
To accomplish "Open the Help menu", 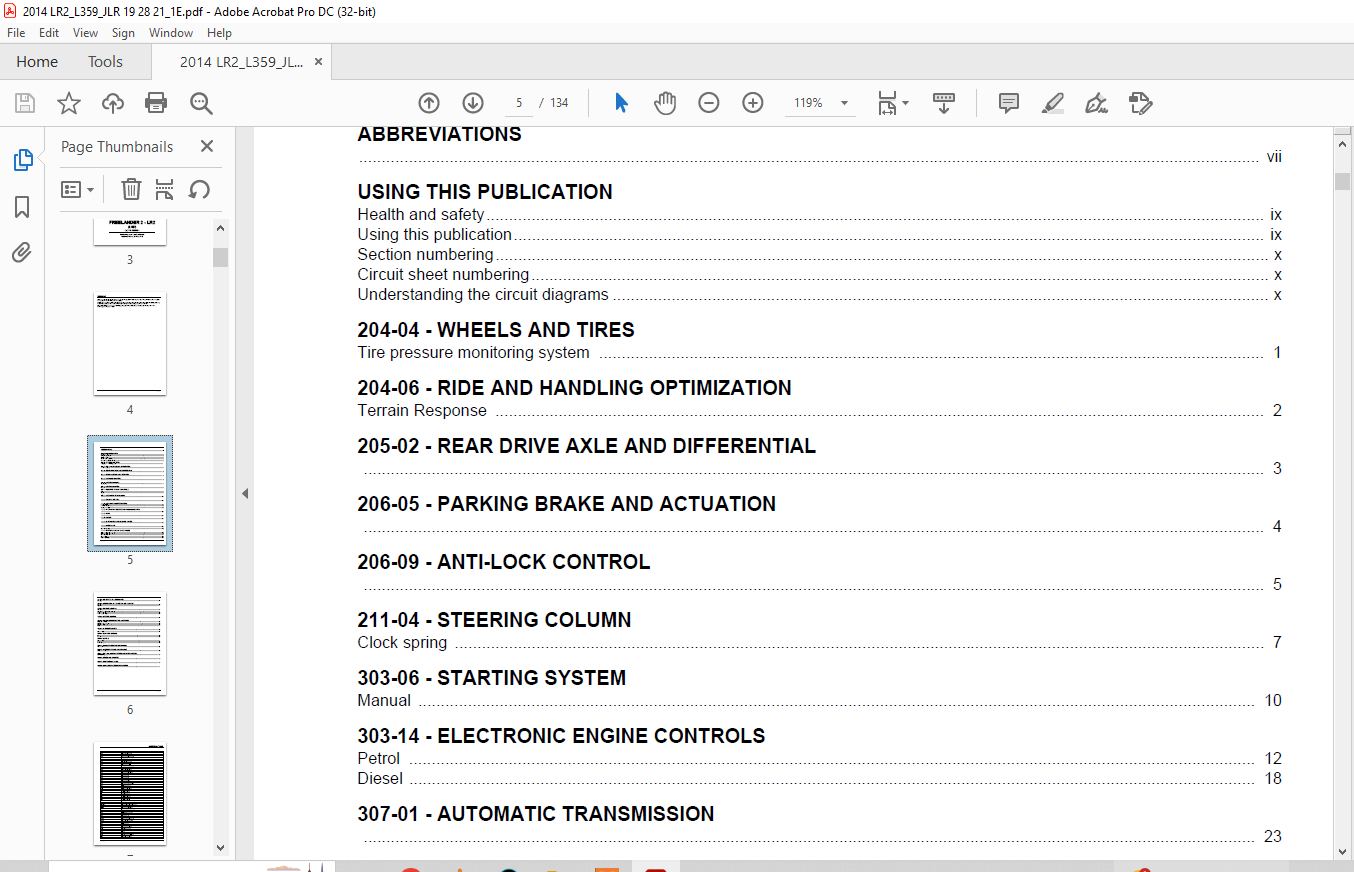I will (x=219, y=33).
